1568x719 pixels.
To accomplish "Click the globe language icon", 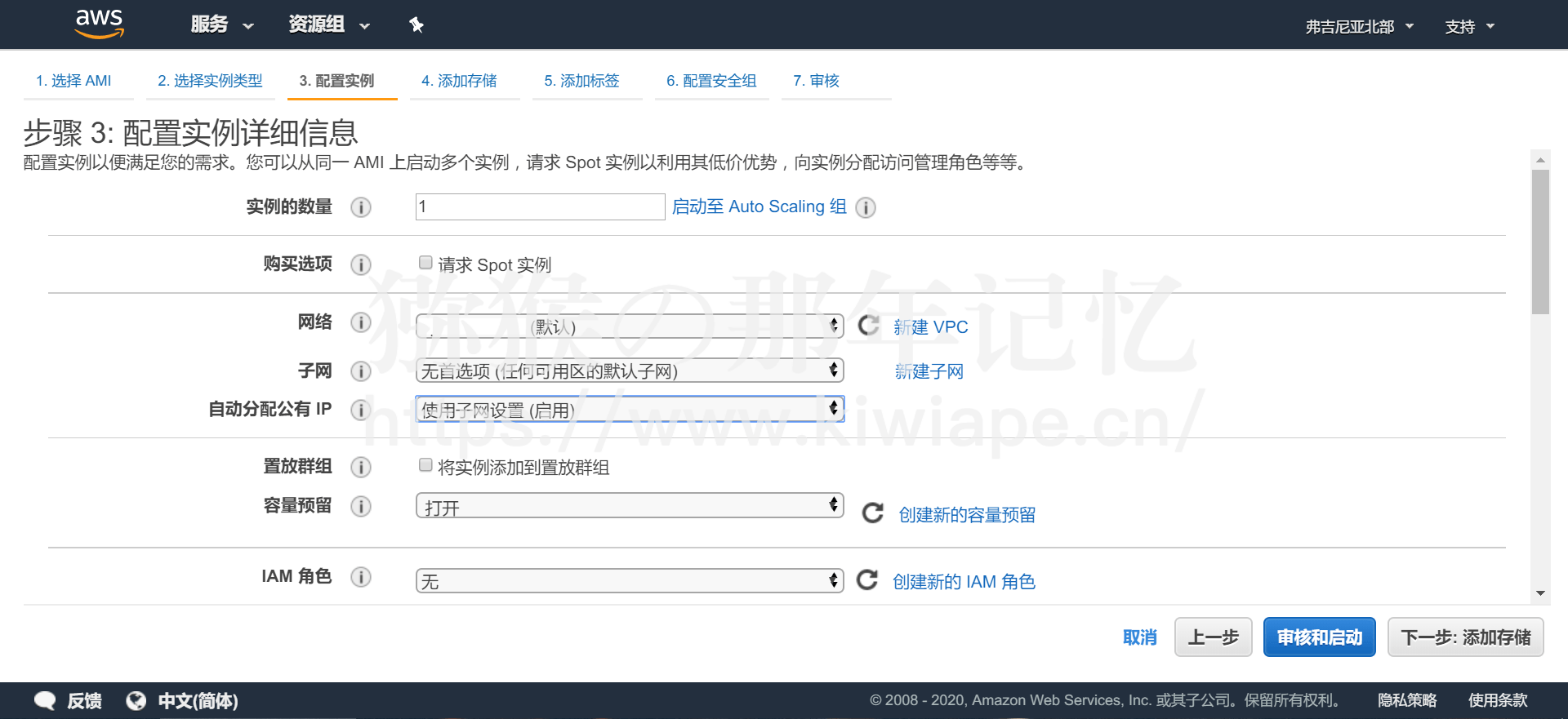I will [136, 700].
